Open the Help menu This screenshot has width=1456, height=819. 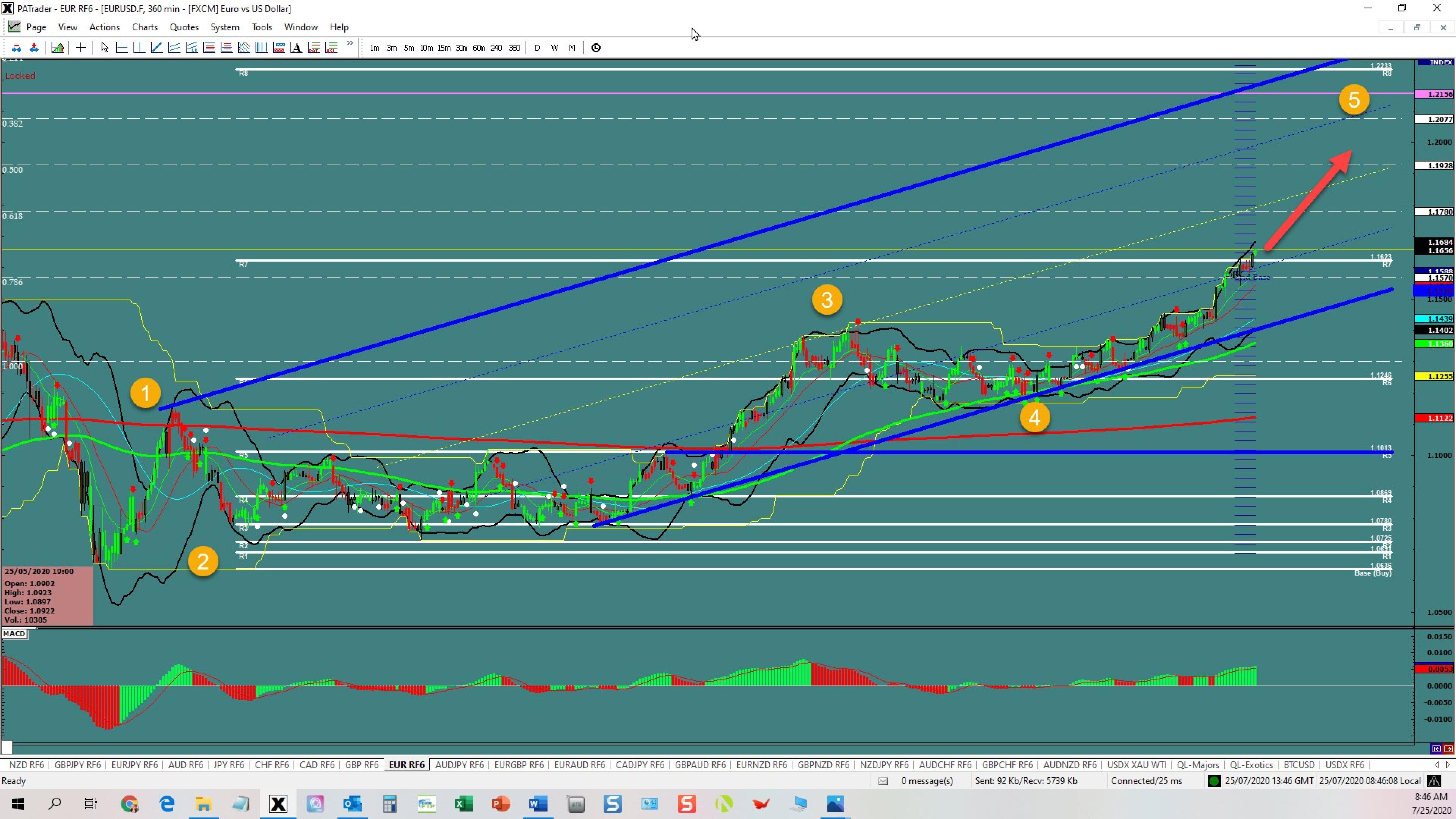click(339, 27)
